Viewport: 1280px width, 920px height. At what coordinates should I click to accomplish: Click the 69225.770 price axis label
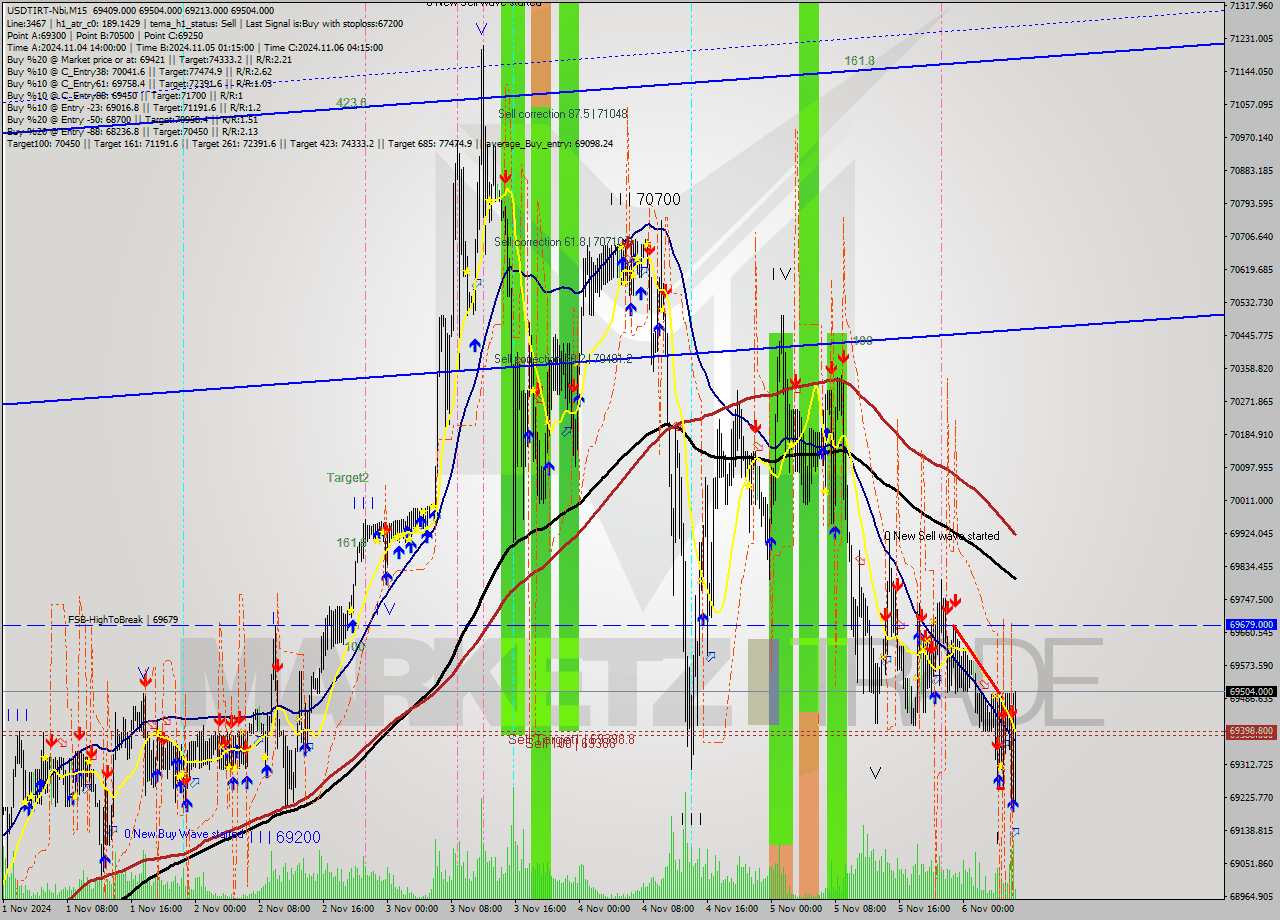[x=1251, y=798]
